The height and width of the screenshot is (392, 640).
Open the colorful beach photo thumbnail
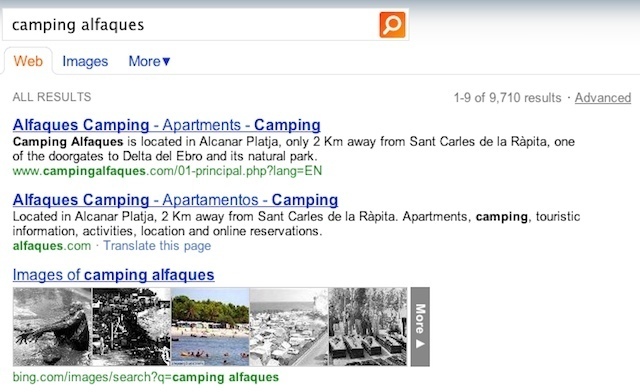pyautogui.click(x=210, y=327)
